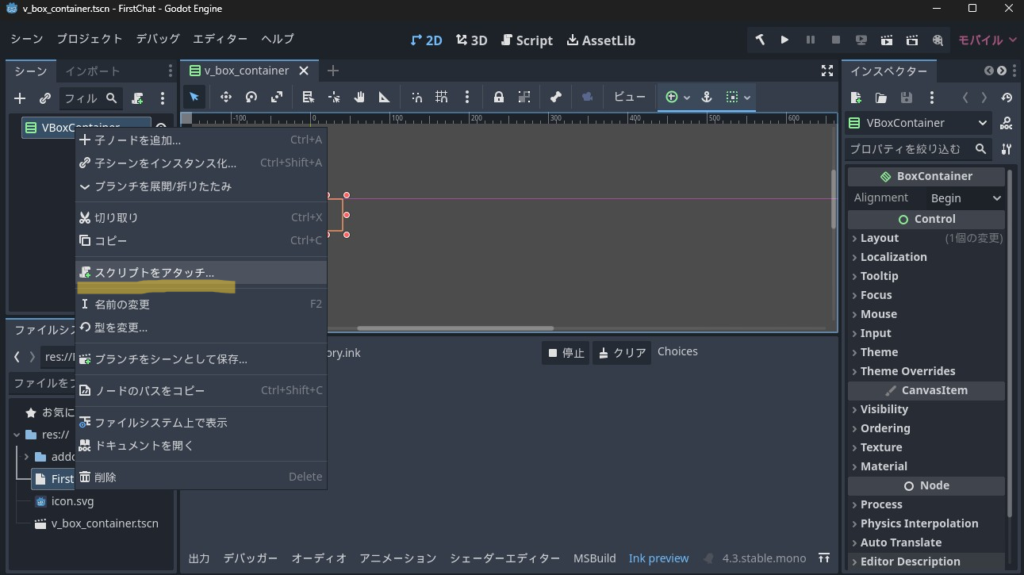This screenshot has width=1024, height=575.
Task: Click the 停止 stop button
Action: pyautogui.click(x=566, y=353)
